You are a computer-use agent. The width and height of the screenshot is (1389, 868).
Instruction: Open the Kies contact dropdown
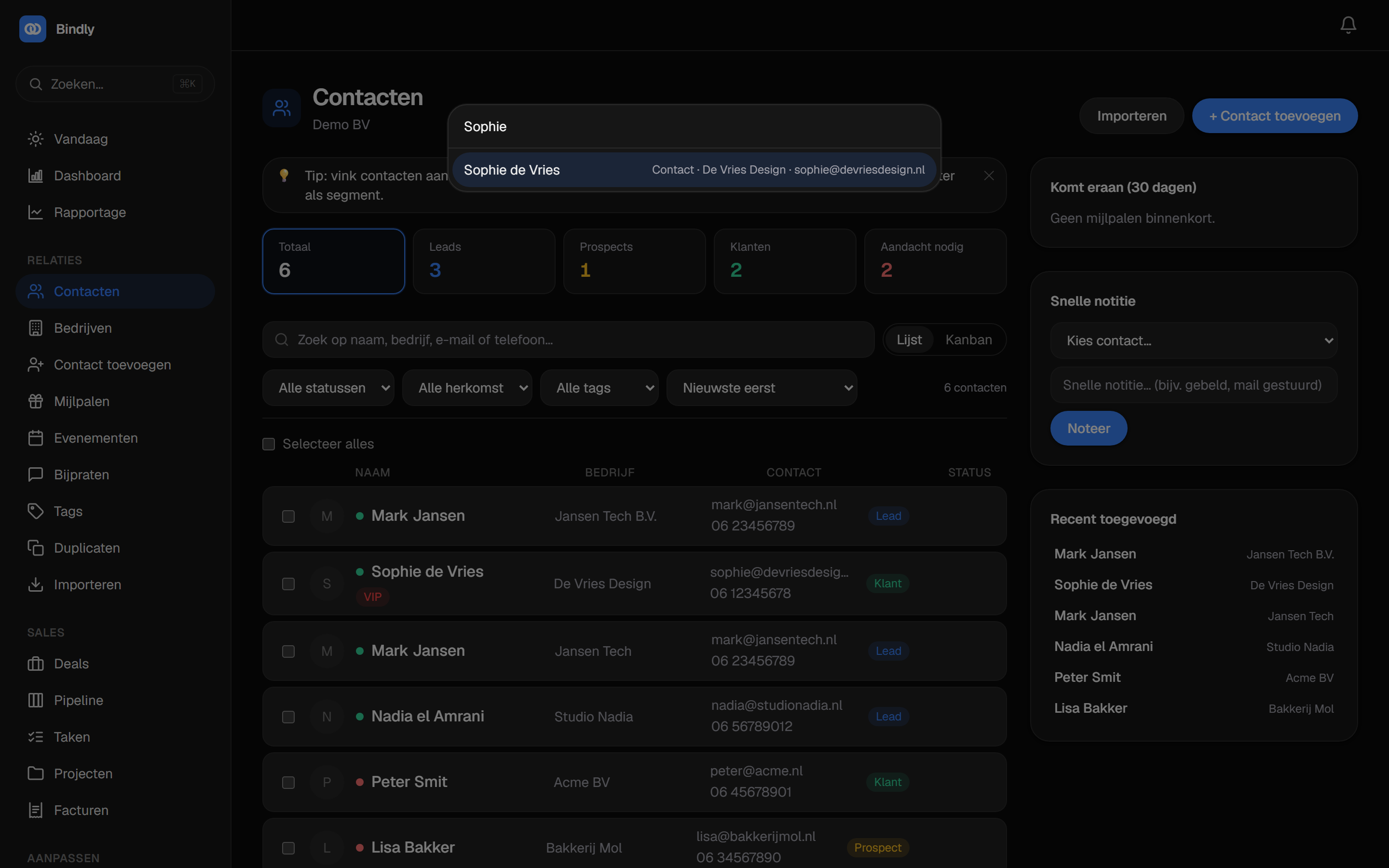[1194, 340]
